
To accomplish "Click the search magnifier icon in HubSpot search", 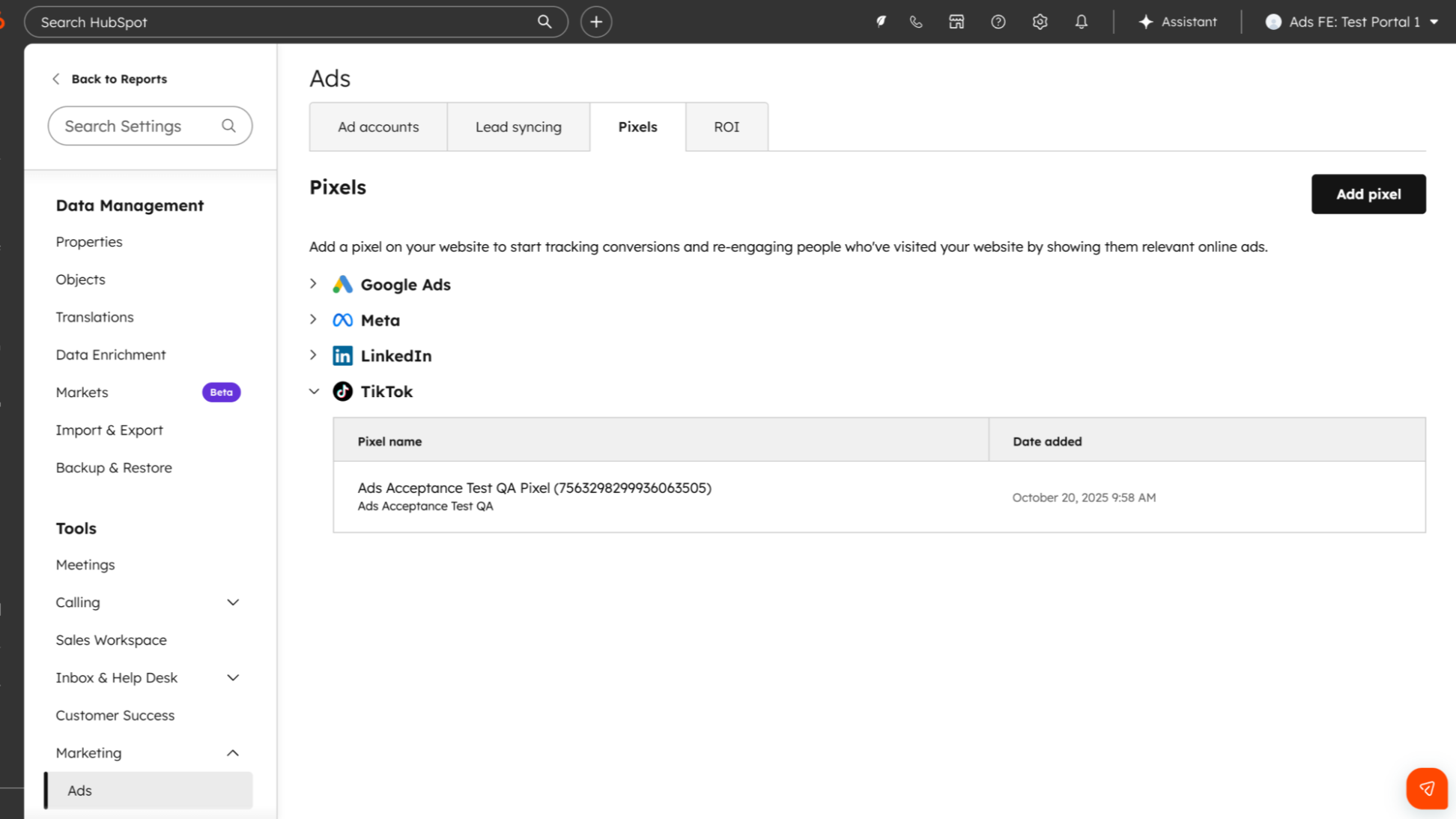I will [x=545, y=22].
